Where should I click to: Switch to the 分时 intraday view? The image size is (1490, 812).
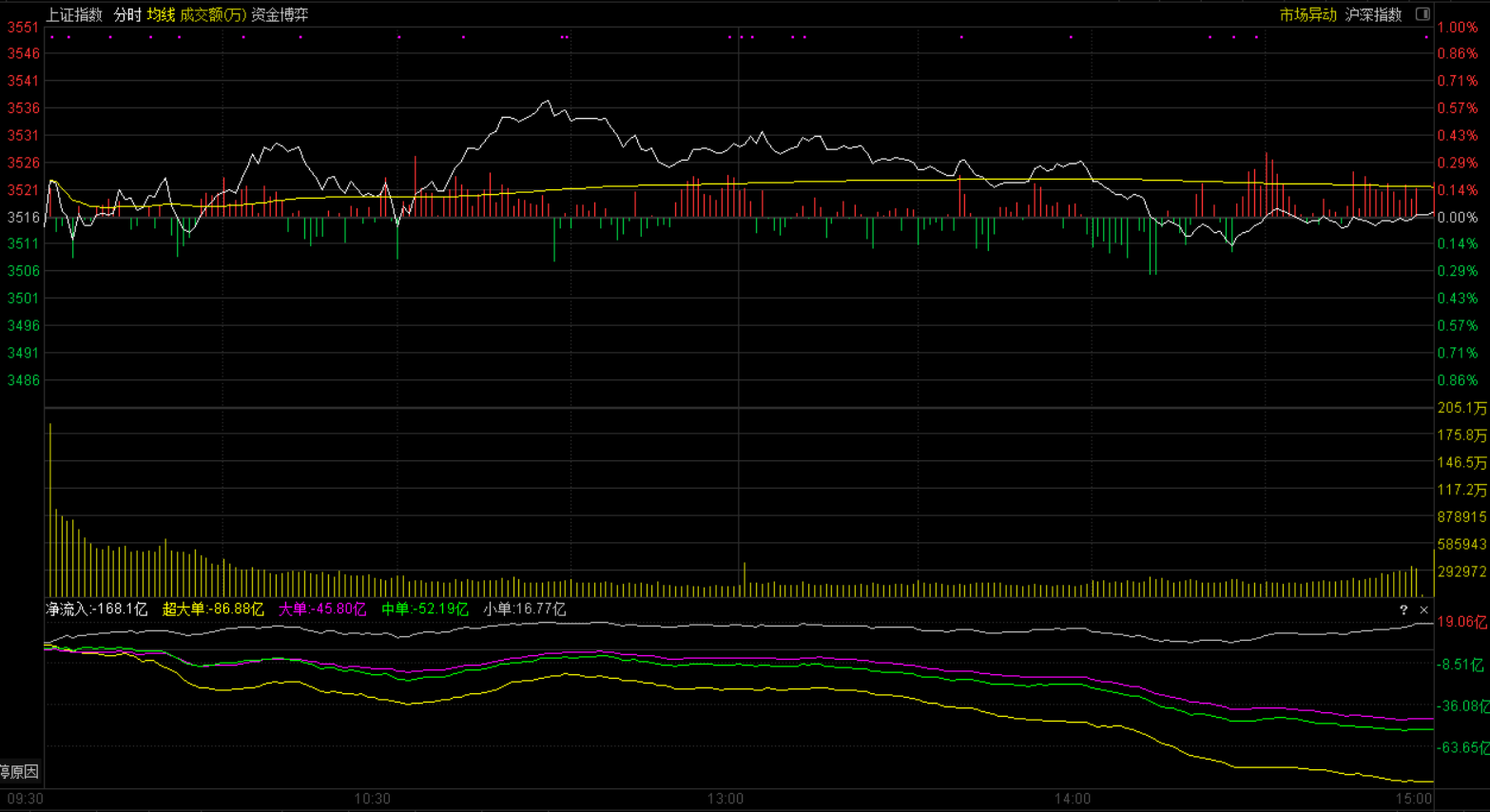[127, 14]
